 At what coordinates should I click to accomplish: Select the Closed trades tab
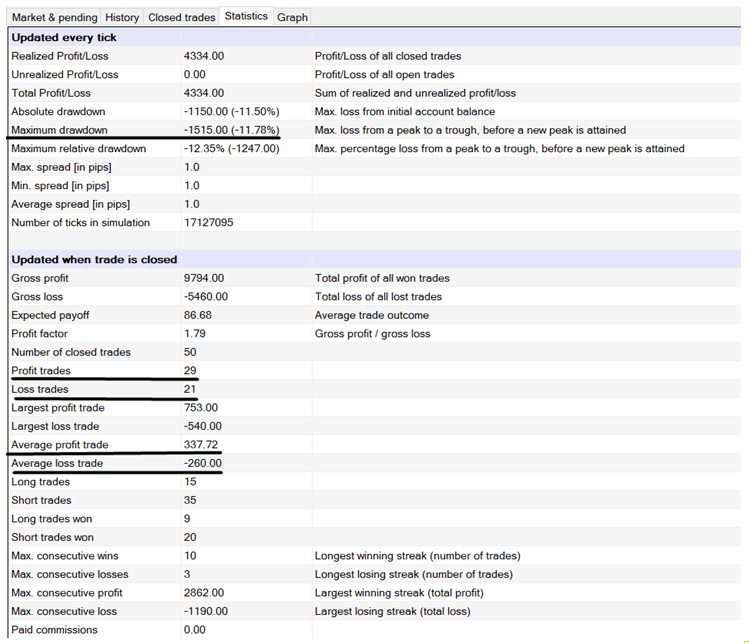pos(181,17)
